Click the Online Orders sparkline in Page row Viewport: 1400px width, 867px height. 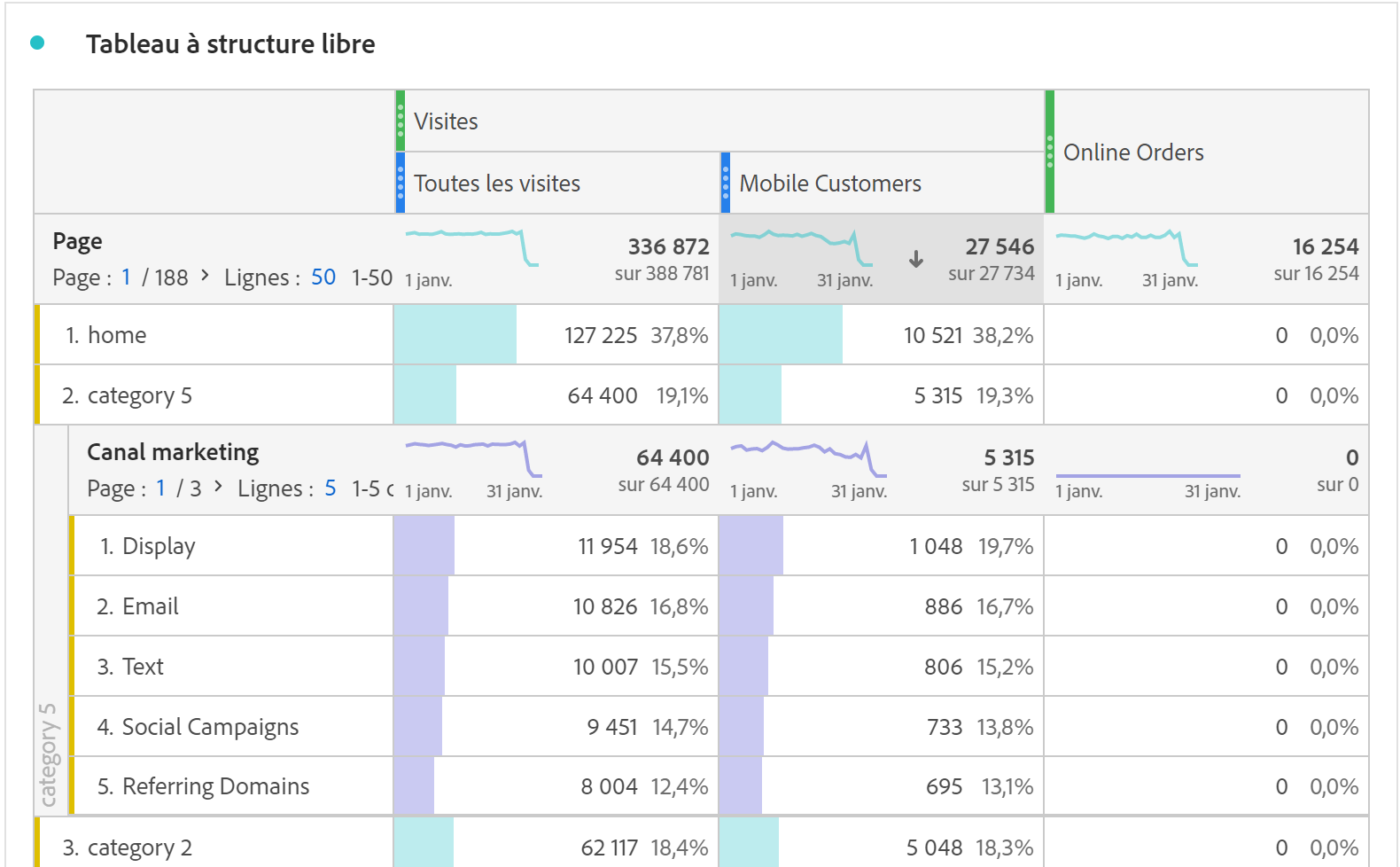click(x=1126, y=247)
